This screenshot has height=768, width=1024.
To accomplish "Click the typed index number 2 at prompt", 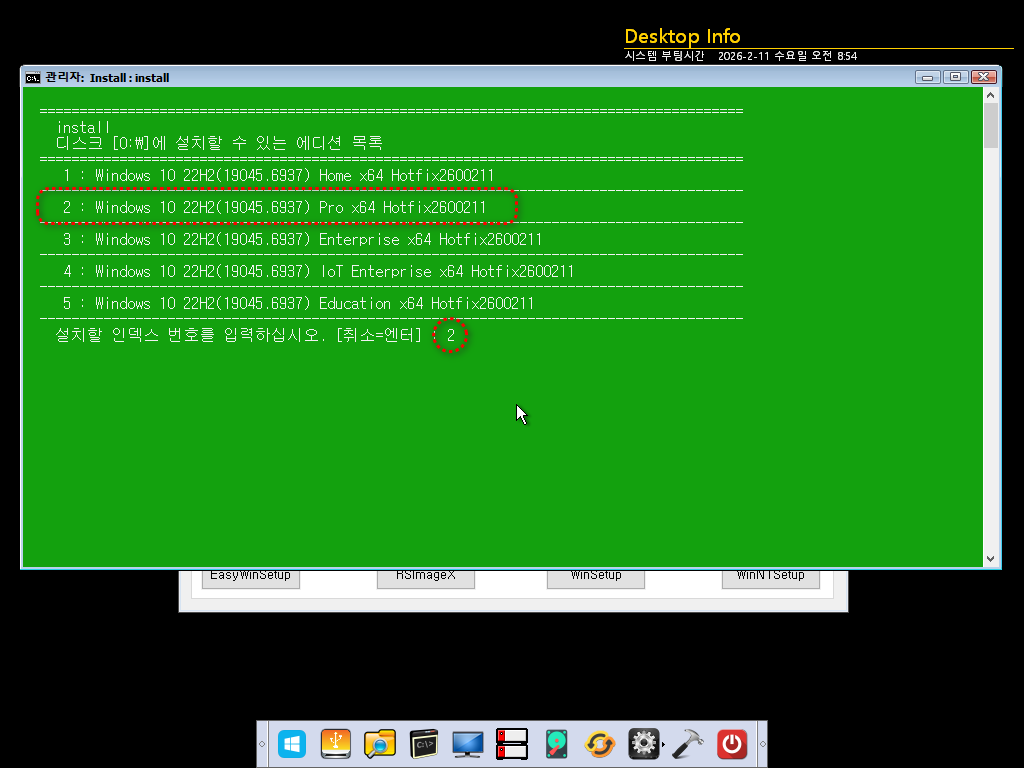I will (x=451, y=335).
